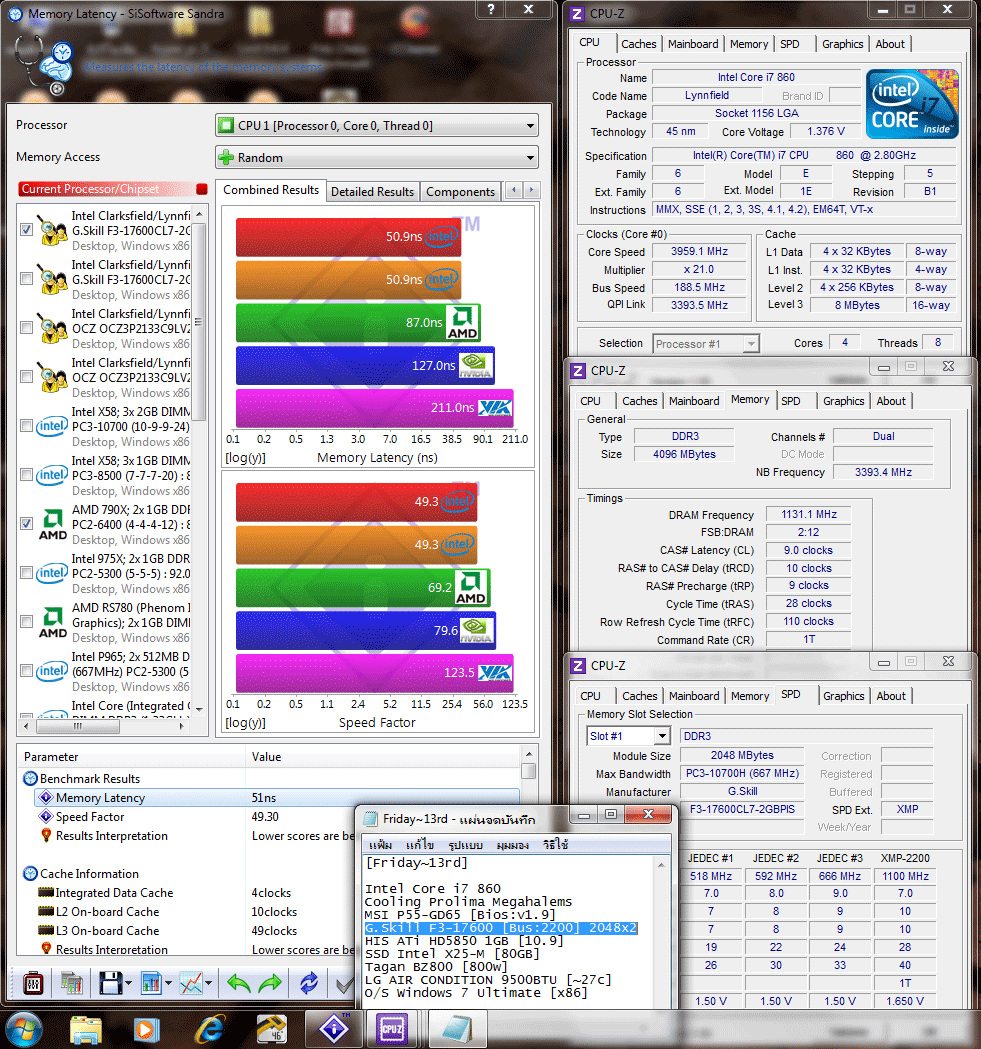
Task: Switch to CPU-Z via its taskbar icon
Action: pyautogui.click(x=391, y=1029)
